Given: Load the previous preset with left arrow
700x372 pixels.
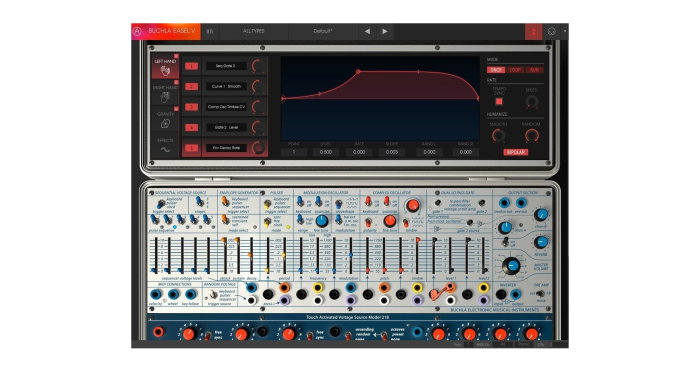Looking at the screenshot, I should coord(367,32).
